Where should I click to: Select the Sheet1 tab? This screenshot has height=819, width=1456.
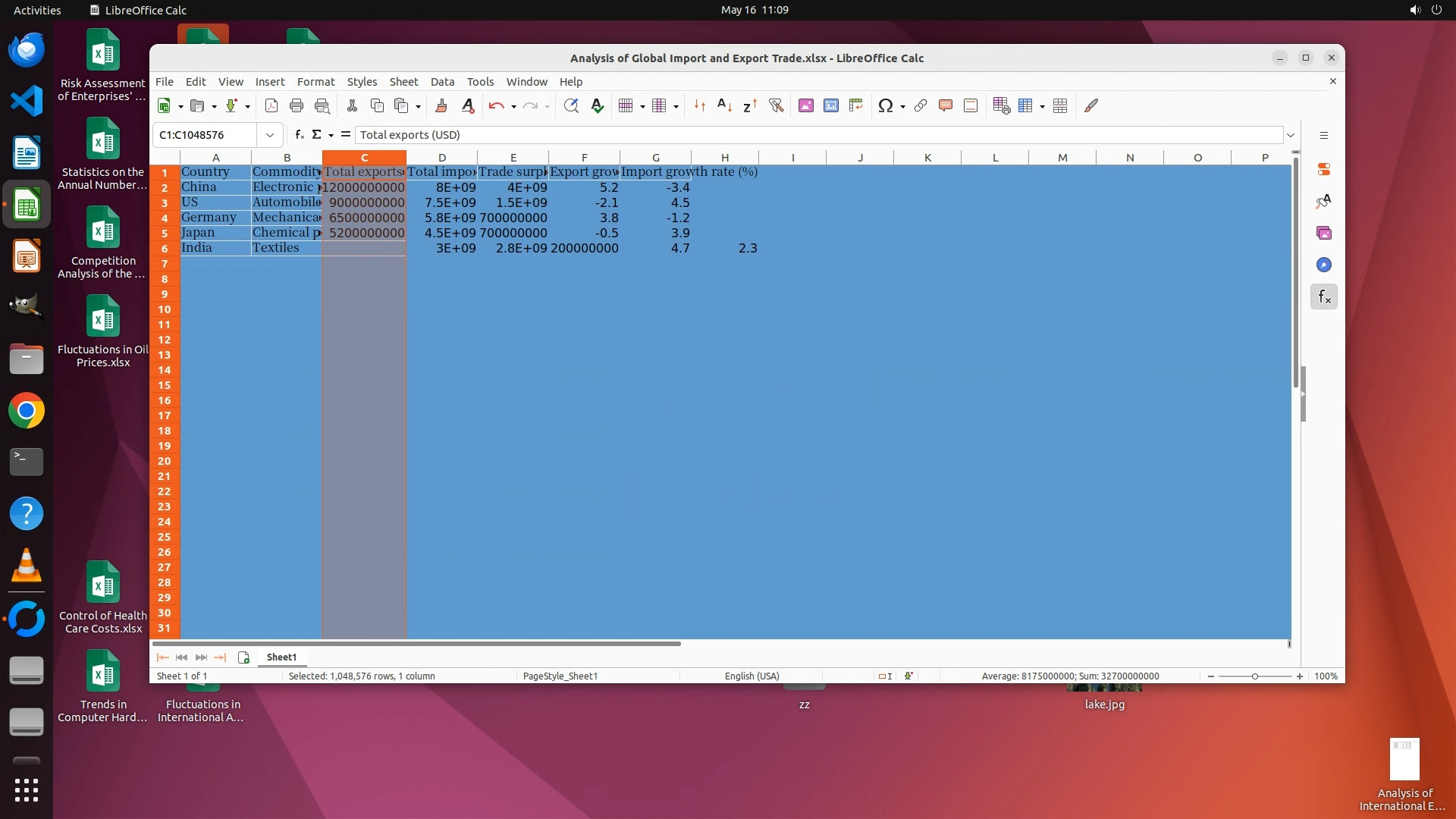coord(281,657)
